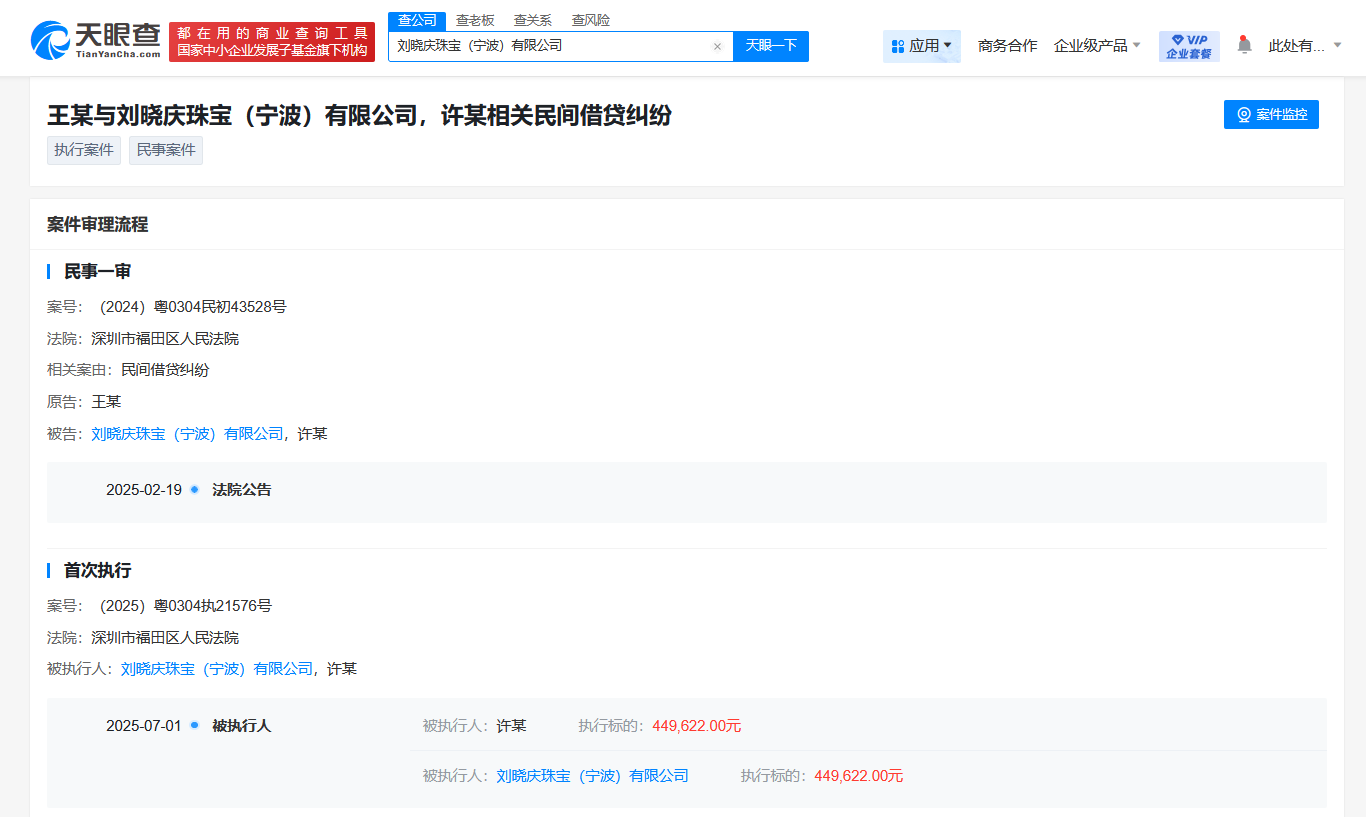Open the VIP enterprise package badge
Screen dimensions: 1366x817
(1188, 46)
